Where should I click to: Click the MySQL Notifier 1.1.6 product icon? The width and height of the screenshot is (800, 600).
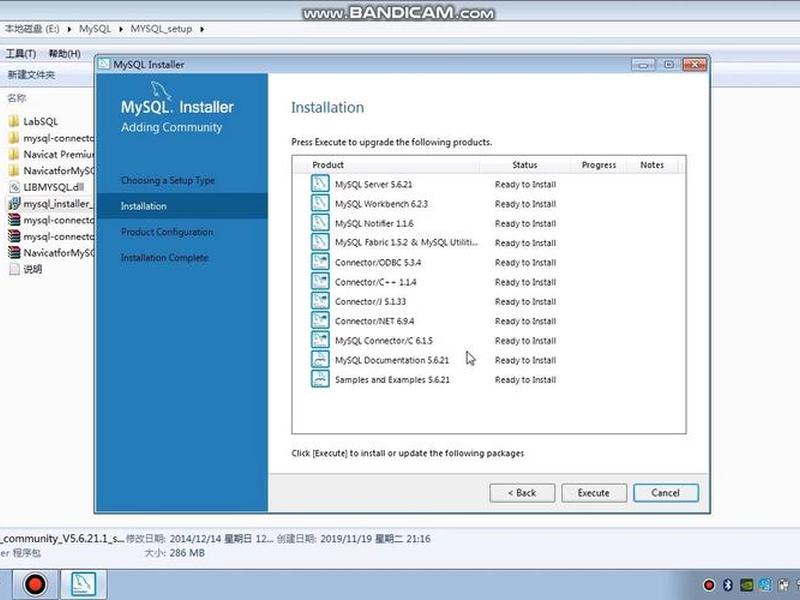click(x=320, y=222)
